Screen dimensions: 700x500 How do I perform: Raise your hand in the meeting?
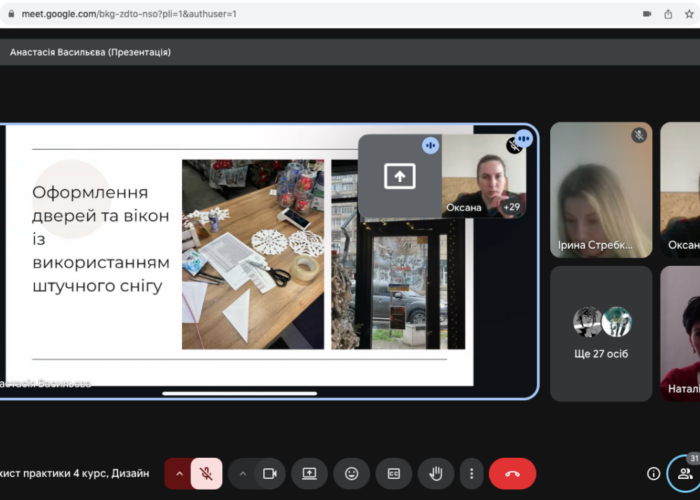click(x=436, y=473)
